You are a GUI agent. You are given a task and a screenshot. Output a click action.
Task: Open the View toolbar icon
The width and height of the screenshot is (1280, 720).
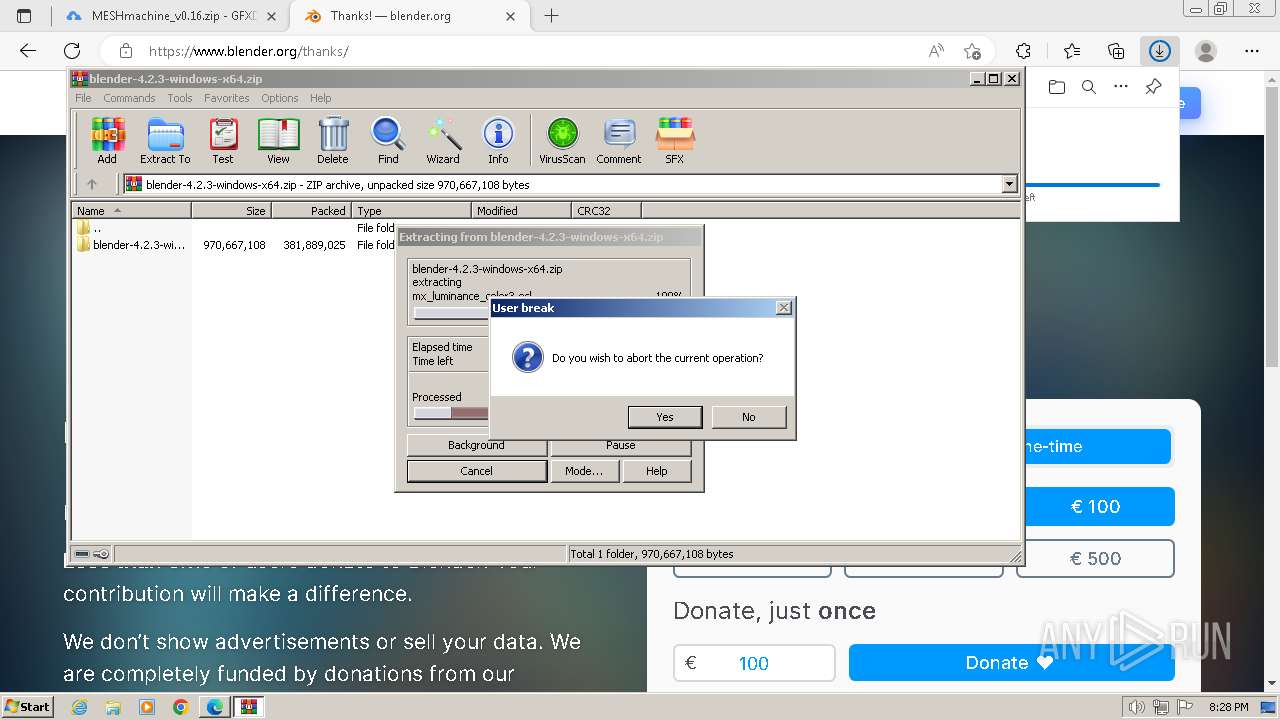coord(278,140)
